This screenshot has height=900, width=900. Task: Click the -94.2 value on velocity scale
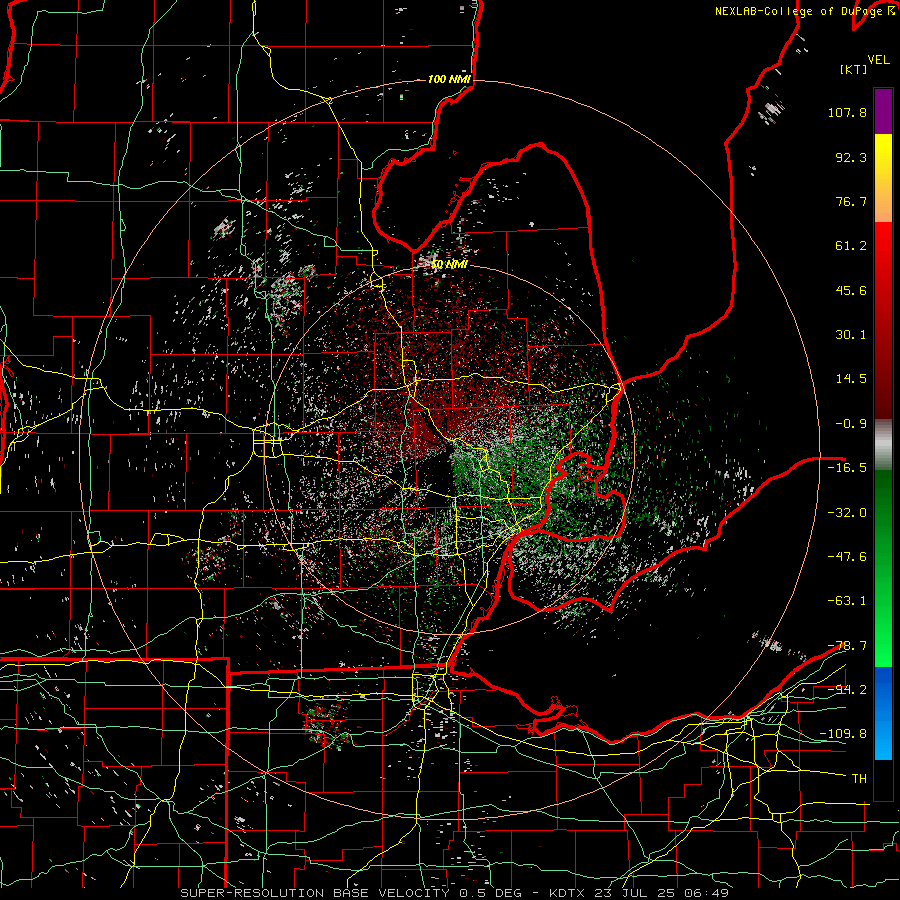(847, 689)
